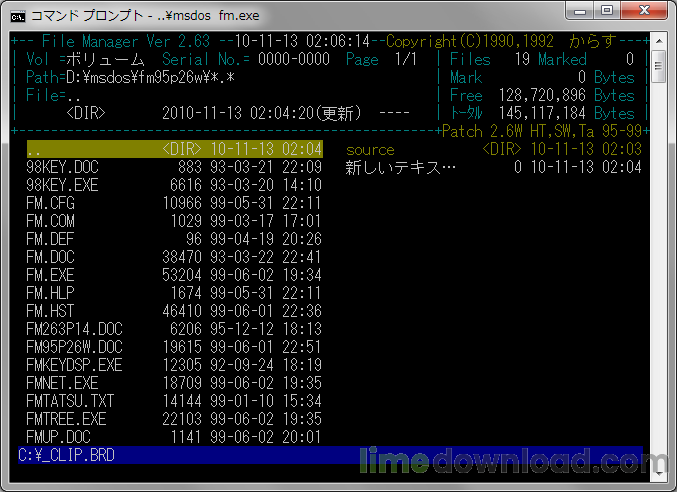Select the 'source' directory entry

tap(494, 149)
